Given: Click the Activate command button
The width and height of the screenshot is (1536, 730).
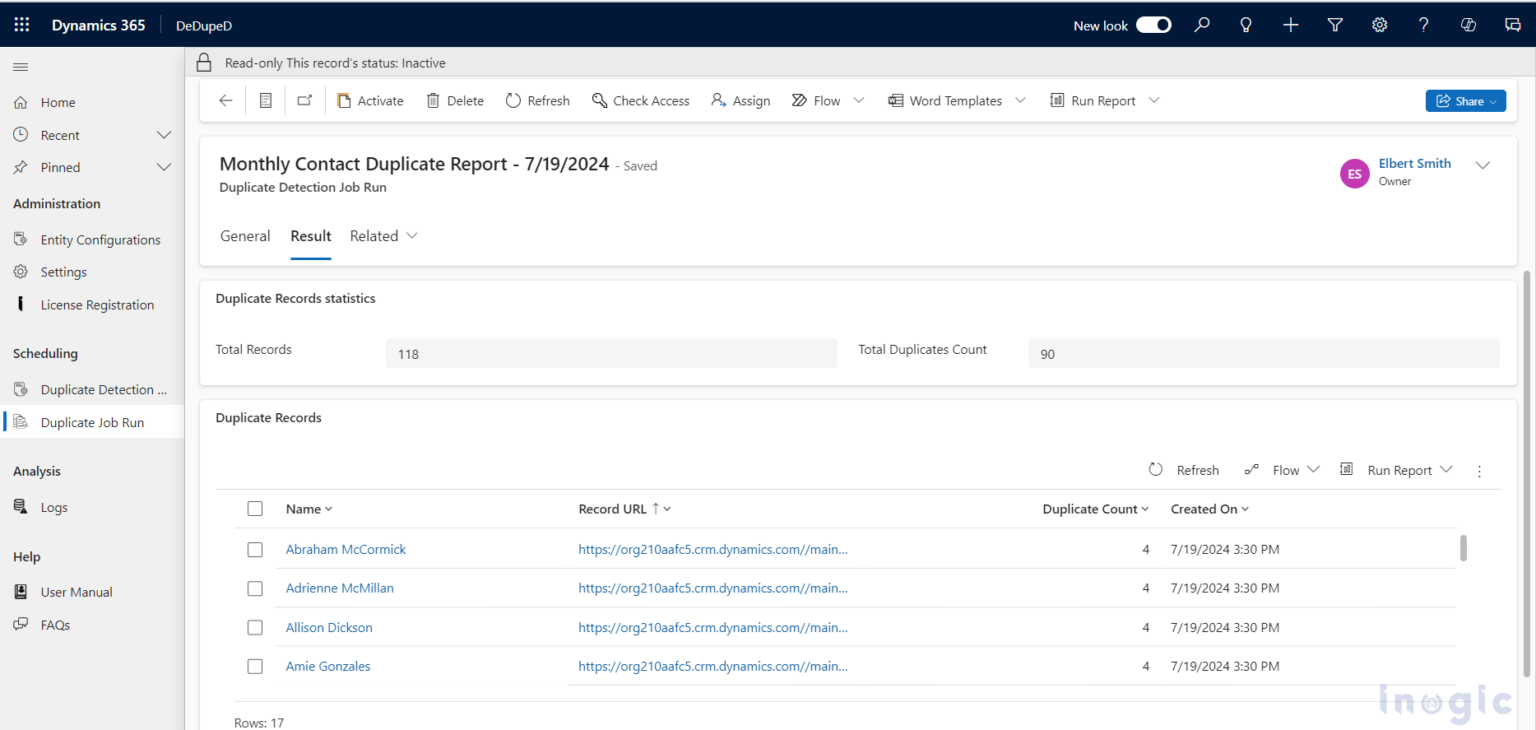Looking at the screenshot, I should [x=371, y=100].
